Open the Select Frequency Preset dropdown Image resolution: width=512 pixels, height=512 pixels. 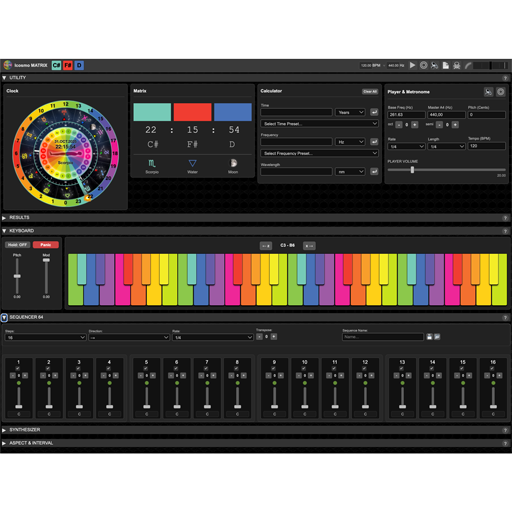tap(319, 153)
